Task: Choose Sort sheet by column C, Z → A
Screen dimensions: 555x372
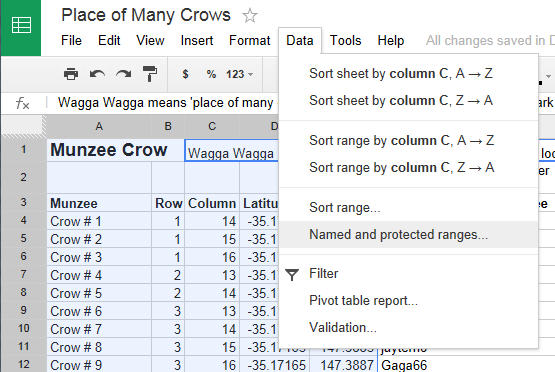Action: click(408, 101)
